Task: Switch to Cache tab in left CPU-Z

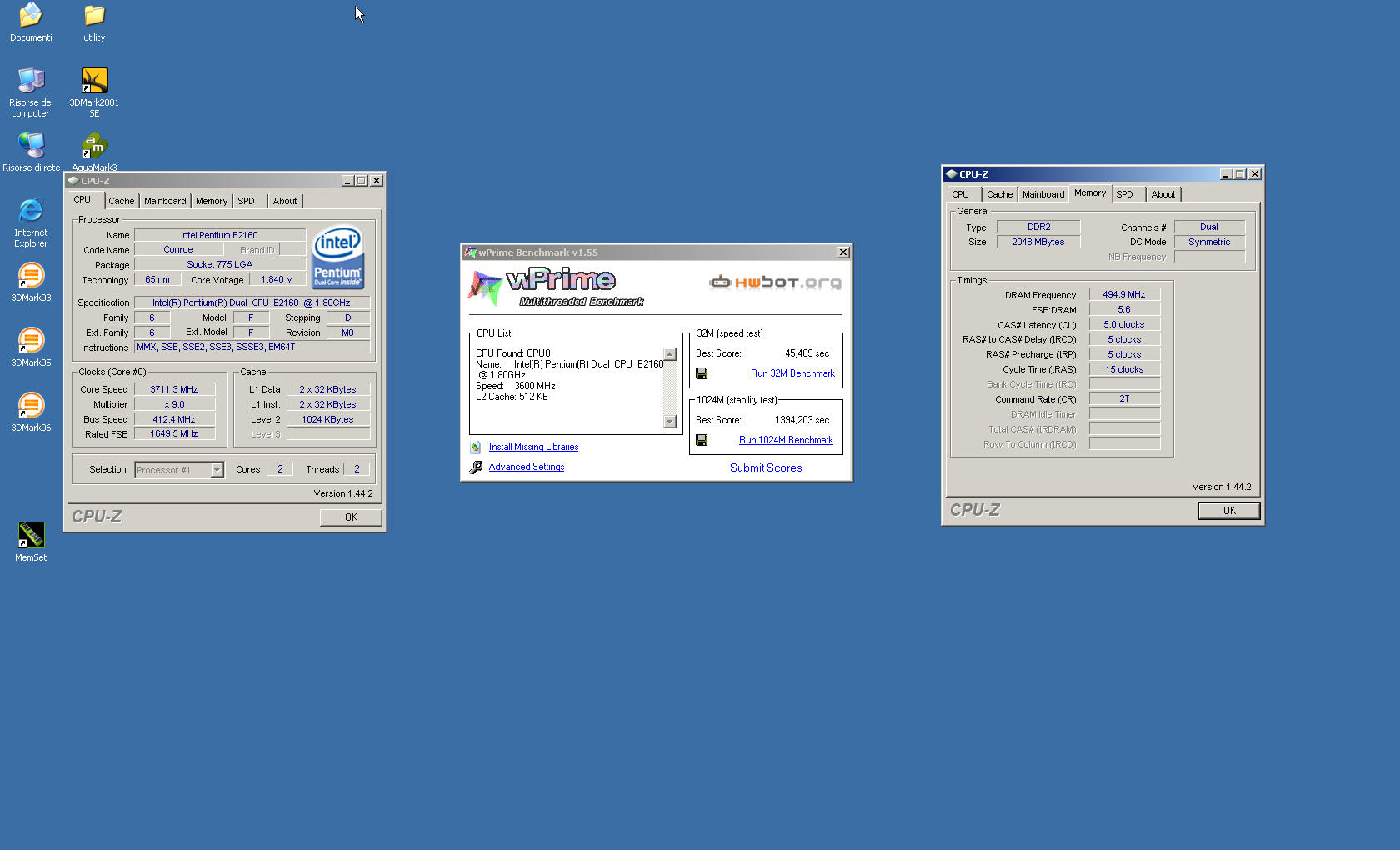Action: tap(122, 201)
